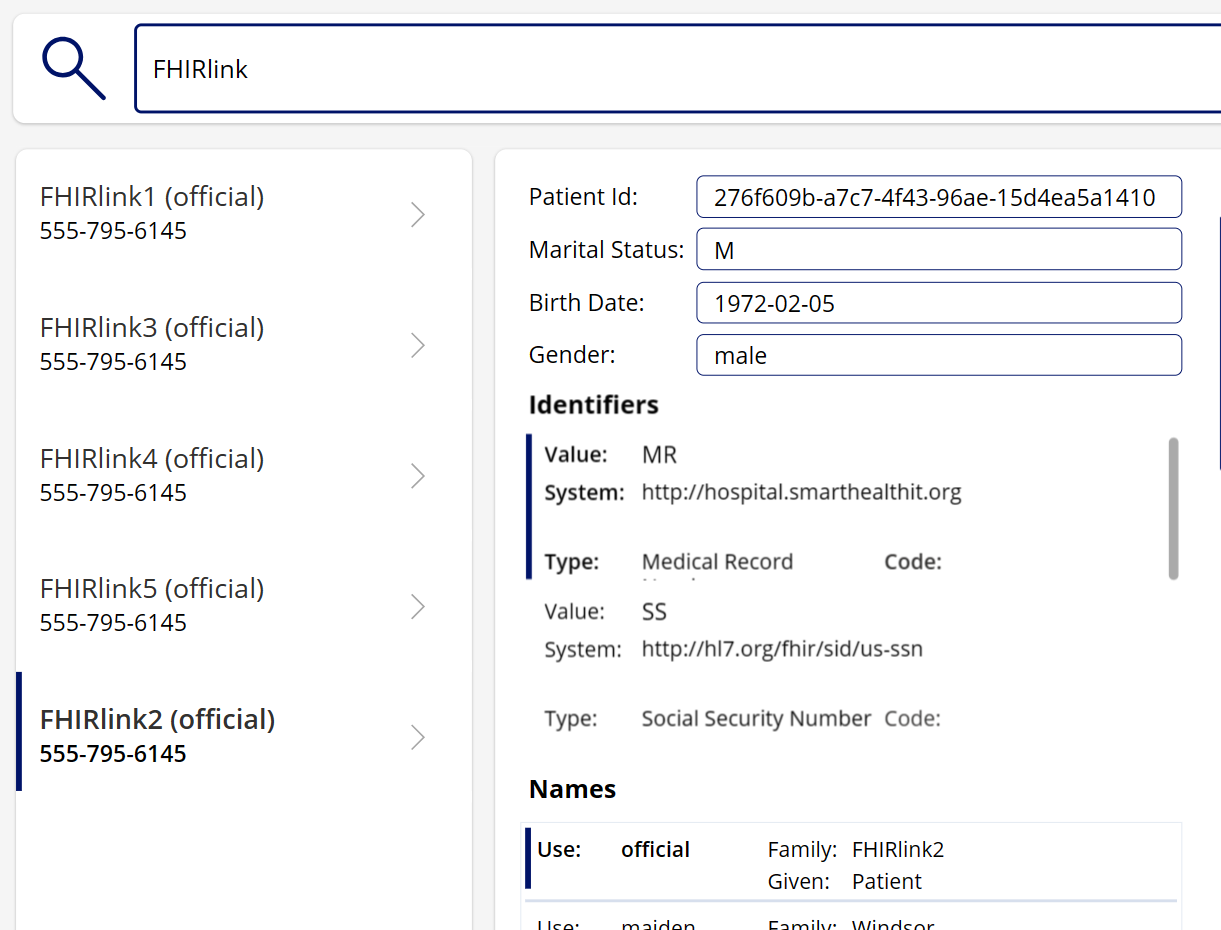Click the Medical Record type text
Viewport: 1221px width, 930px height.
pyautogui.click(x=717, y=562)
